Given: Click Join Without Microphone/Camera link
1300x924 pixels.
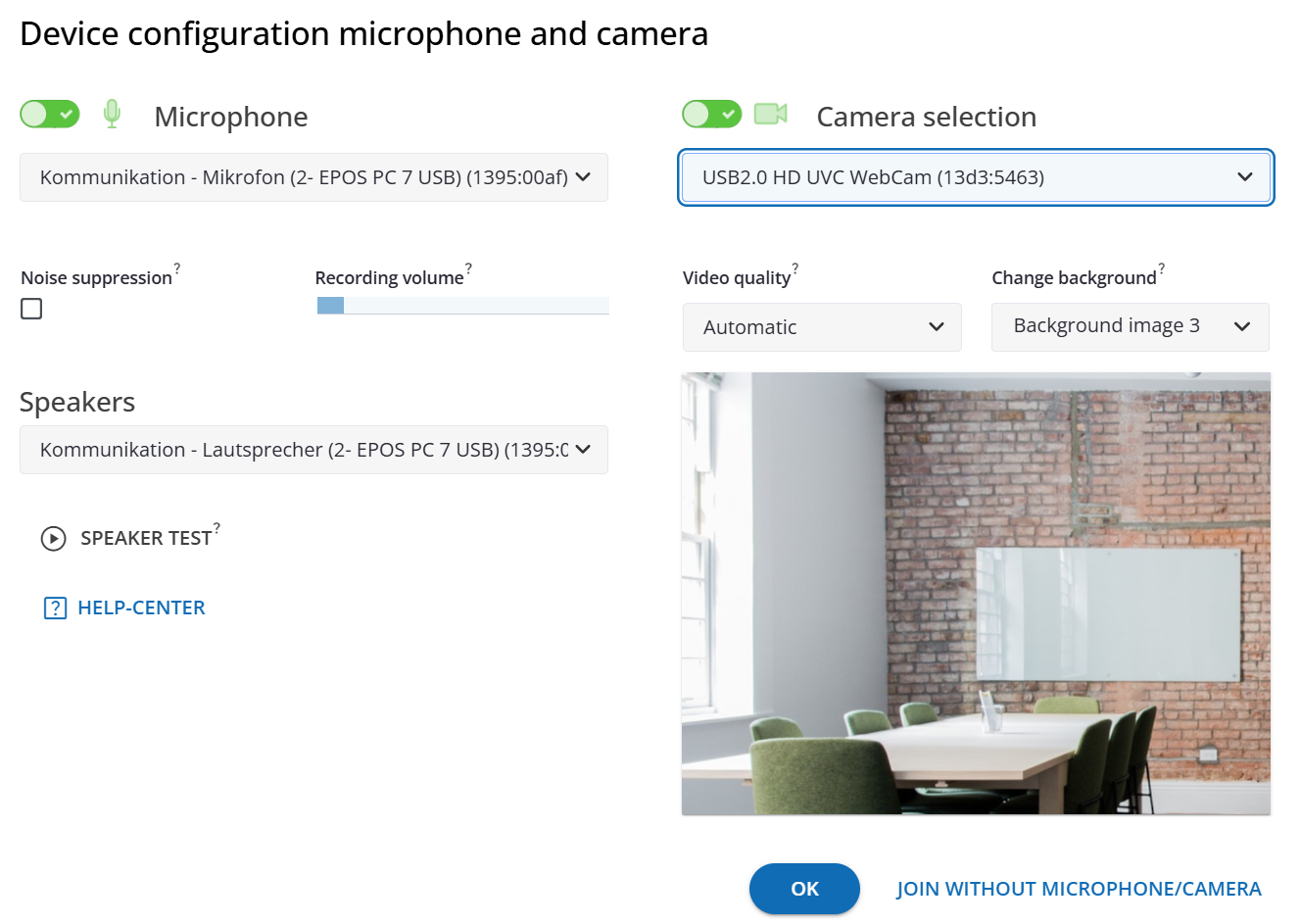Looking at the screenshot, I should [x=1079, y=889].
